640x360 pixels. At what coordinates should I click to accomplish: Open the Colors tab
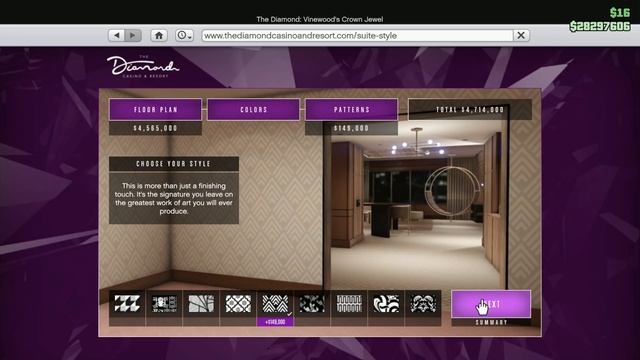click(x=253, y=109)
